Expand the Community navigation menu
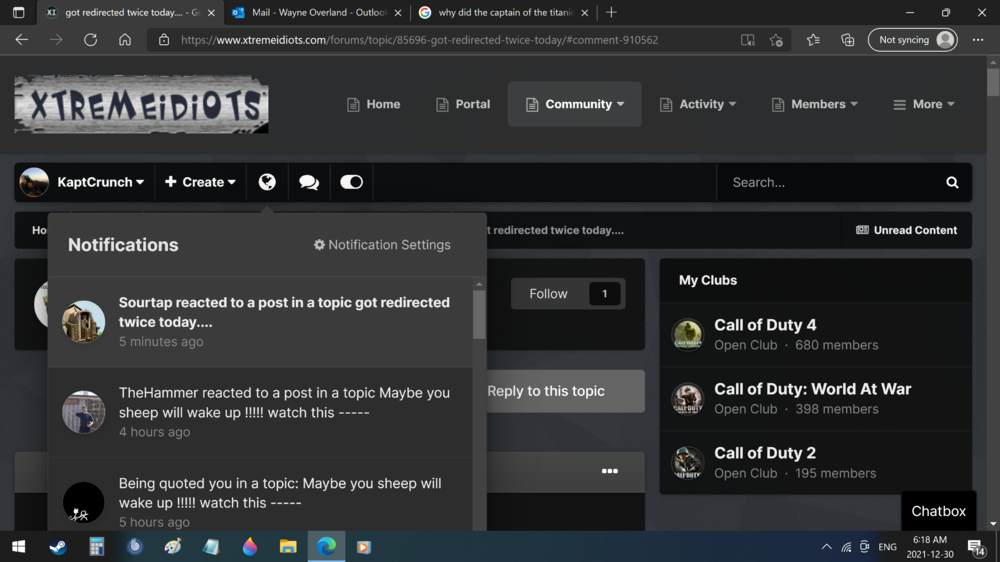 [x=575, y=104]
